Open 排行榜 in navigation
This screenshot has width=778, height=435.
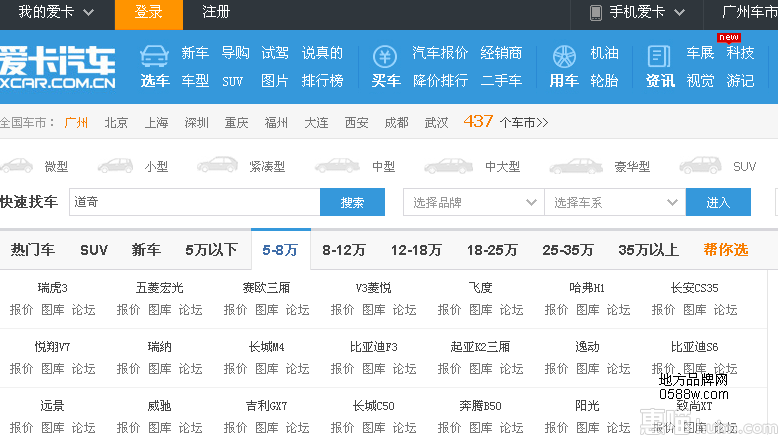(x=322, y=81)
